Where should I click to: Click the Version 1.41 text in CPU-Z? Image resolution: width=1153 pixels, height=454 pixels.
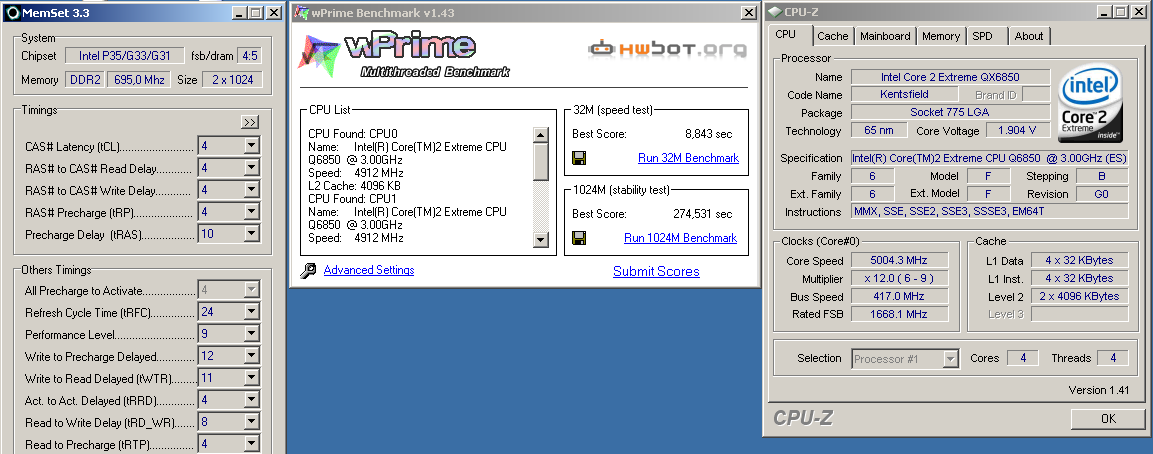click(x=1098, y=390)
